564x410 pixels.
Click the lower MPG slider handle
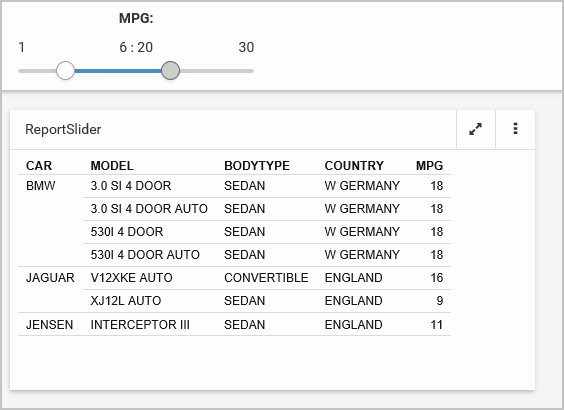coord(65,70)
